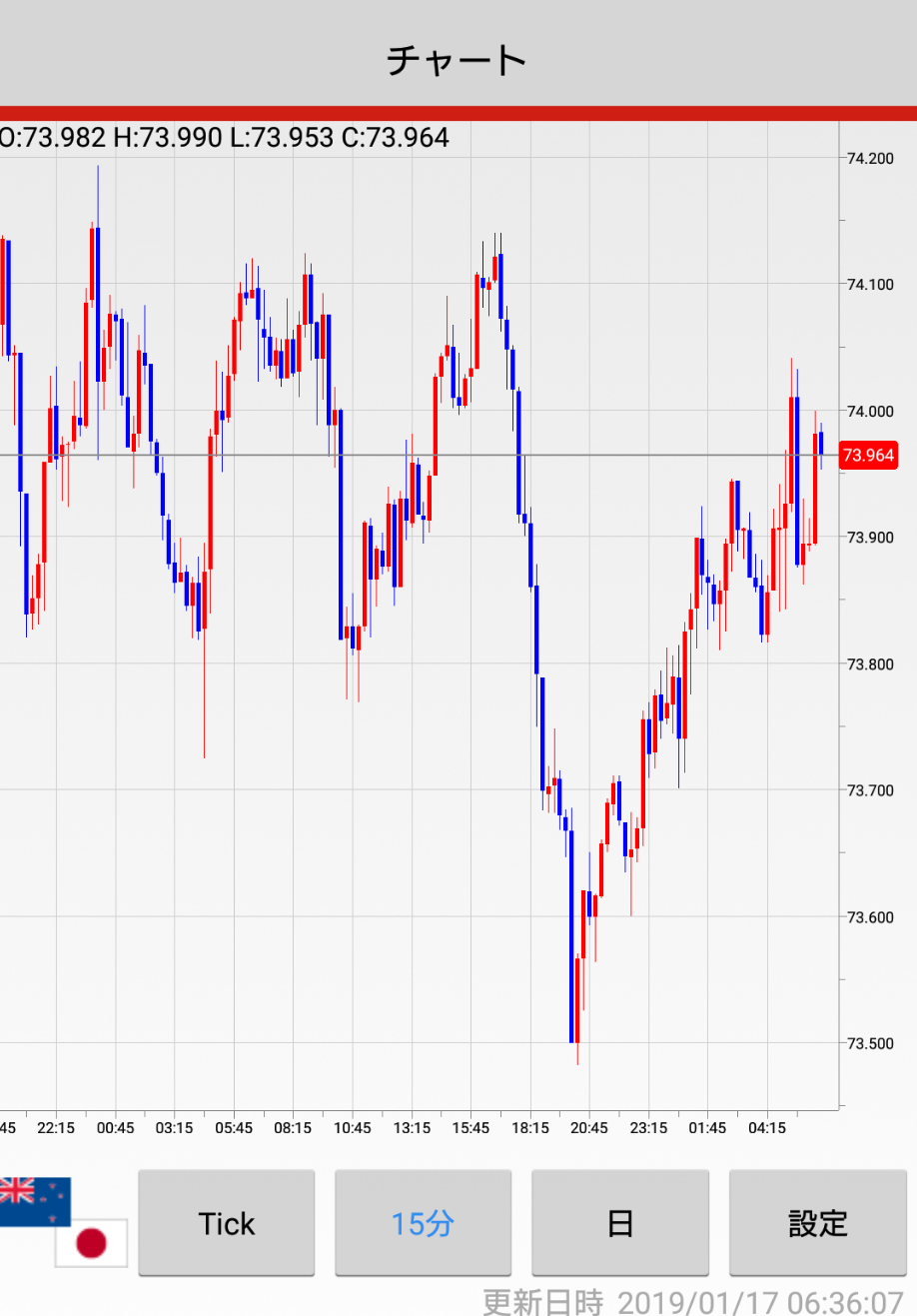Tap the OHLC values readout line
Screen dimensions: 917x1316
pyautogui.click(x=225, y=137)
